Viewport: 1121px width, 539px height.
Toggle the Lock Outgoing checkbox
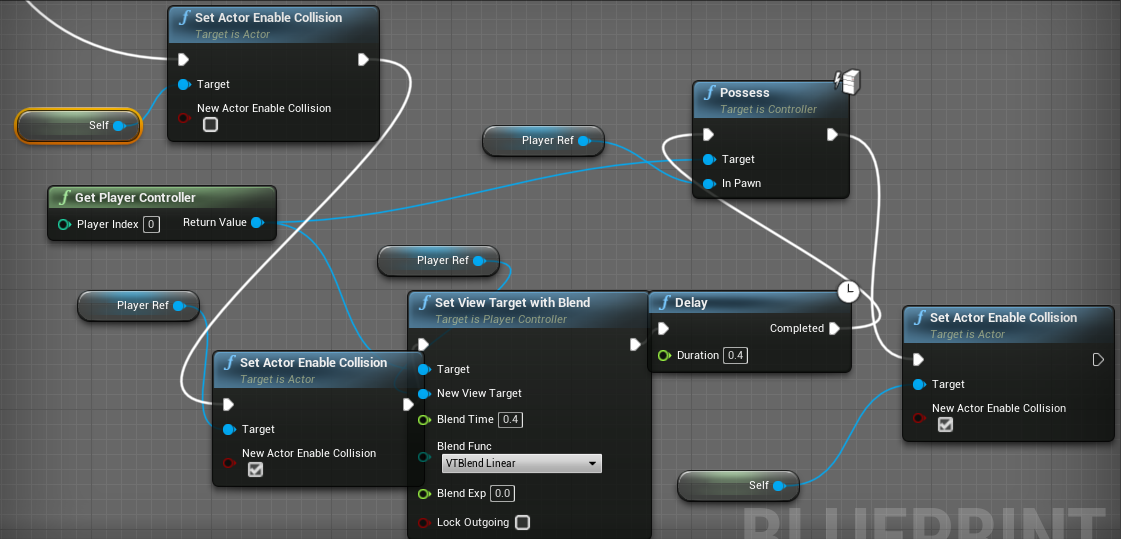[523, 523]
